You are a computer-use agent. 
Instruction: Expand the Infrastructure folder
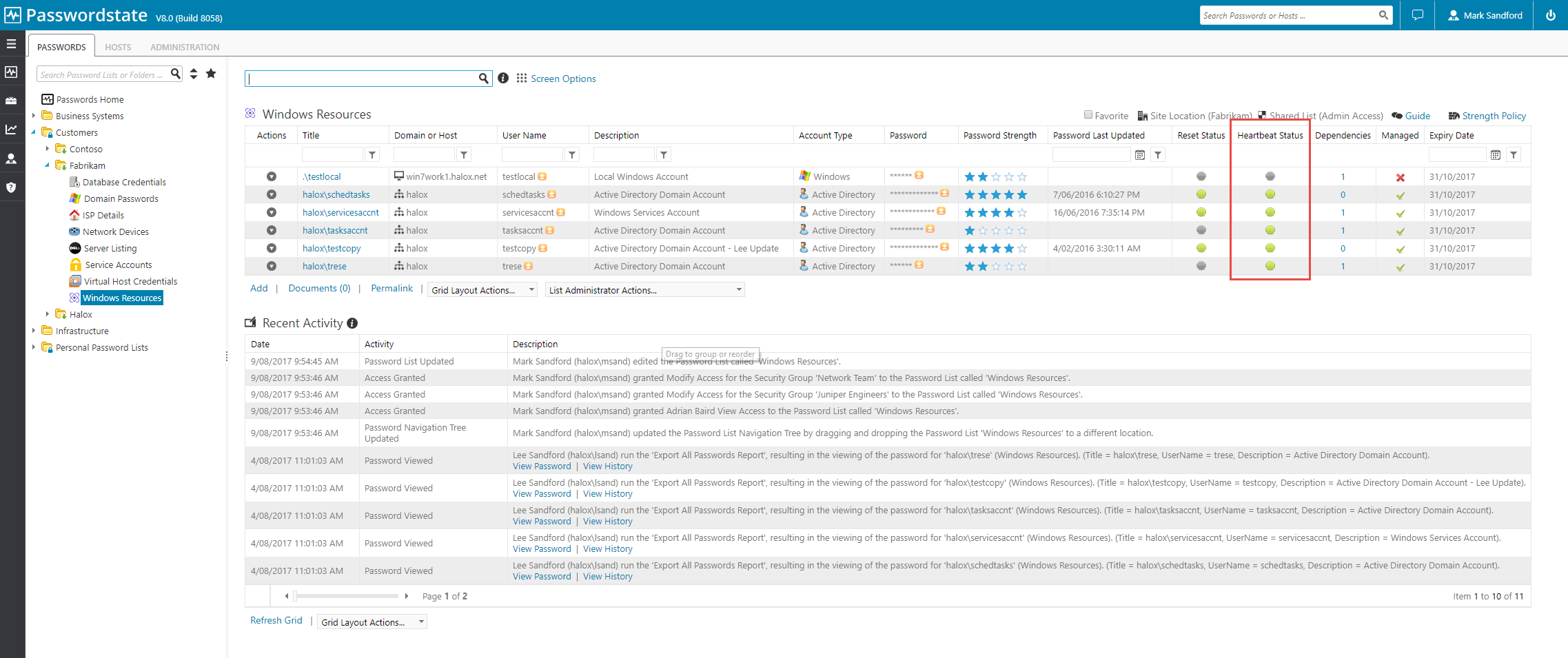click(x=33, y=331)
